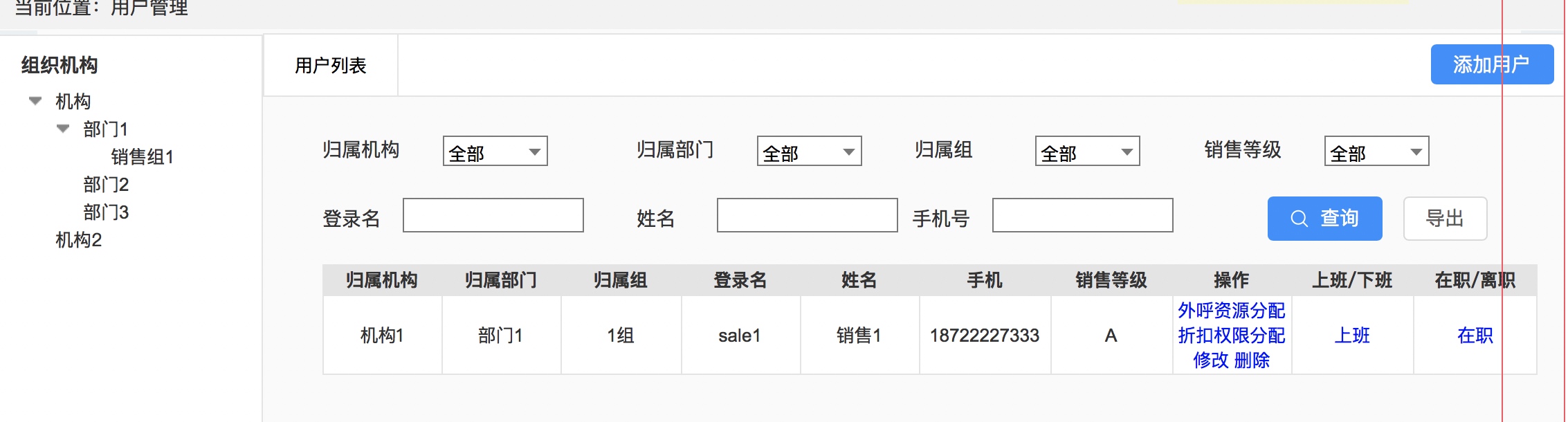Open the 归属机构 dropdown
Viewport: 1568px width, 422px height.
[x=495, y=151]
